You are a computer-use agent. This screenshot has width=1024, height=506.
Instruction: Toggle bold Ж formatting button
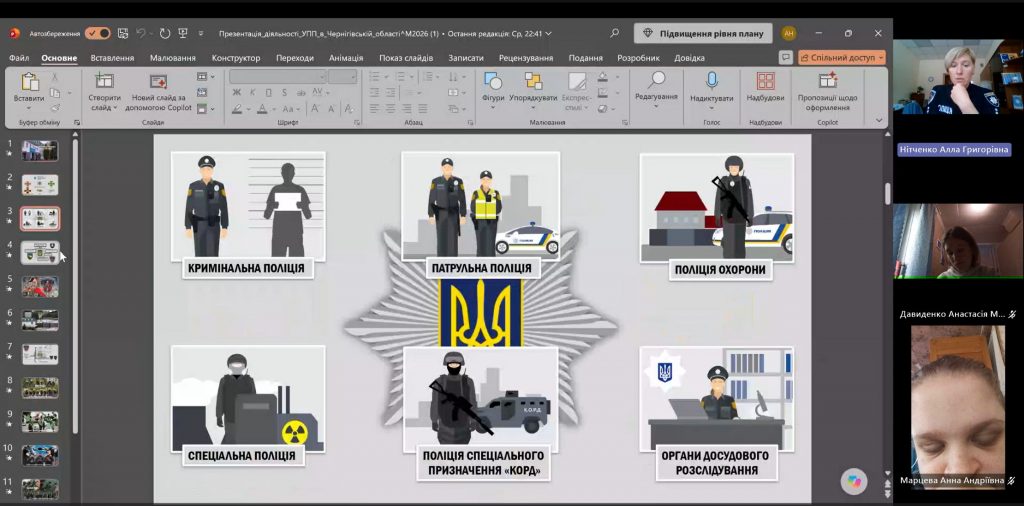coord(236,93)
